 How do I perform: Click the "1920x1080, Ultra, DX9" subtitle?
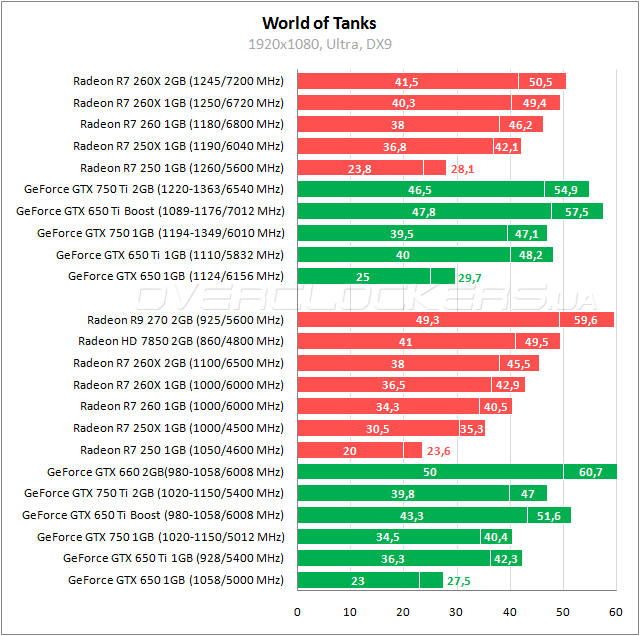319,44
